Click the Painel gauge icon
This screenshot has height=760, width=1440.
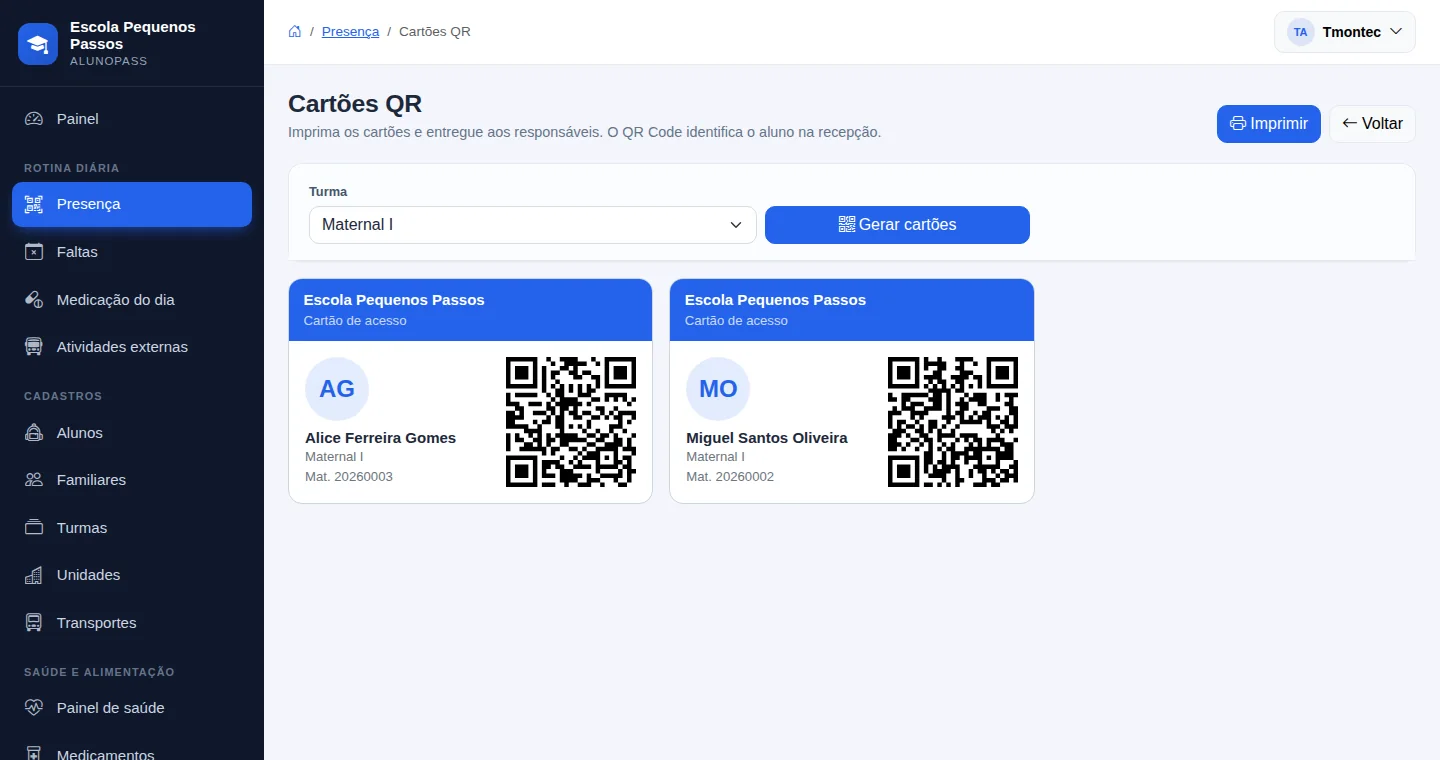[34, 119]
